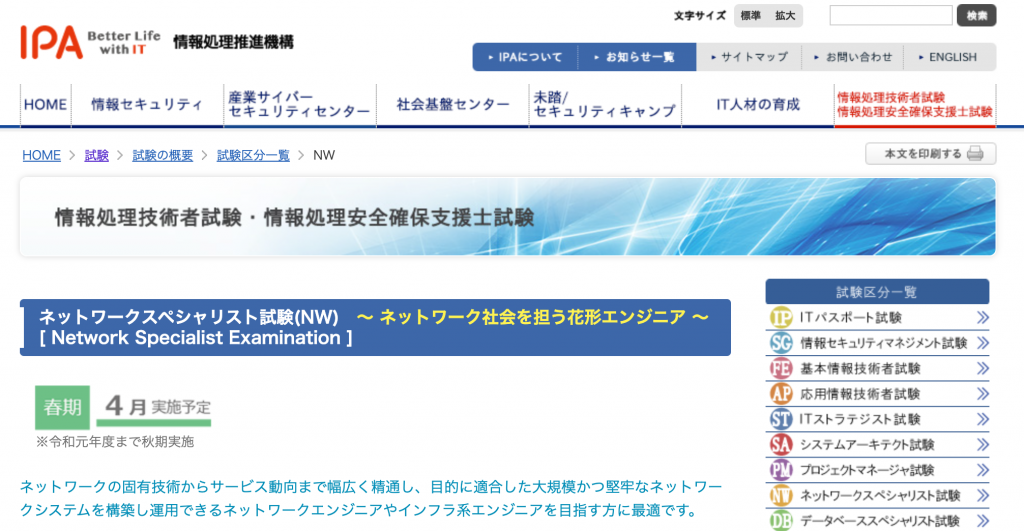The height and width of the screenshot is (531, 1024).
Task: Click the FE badge icon in exam list
Action: point(781,368)
